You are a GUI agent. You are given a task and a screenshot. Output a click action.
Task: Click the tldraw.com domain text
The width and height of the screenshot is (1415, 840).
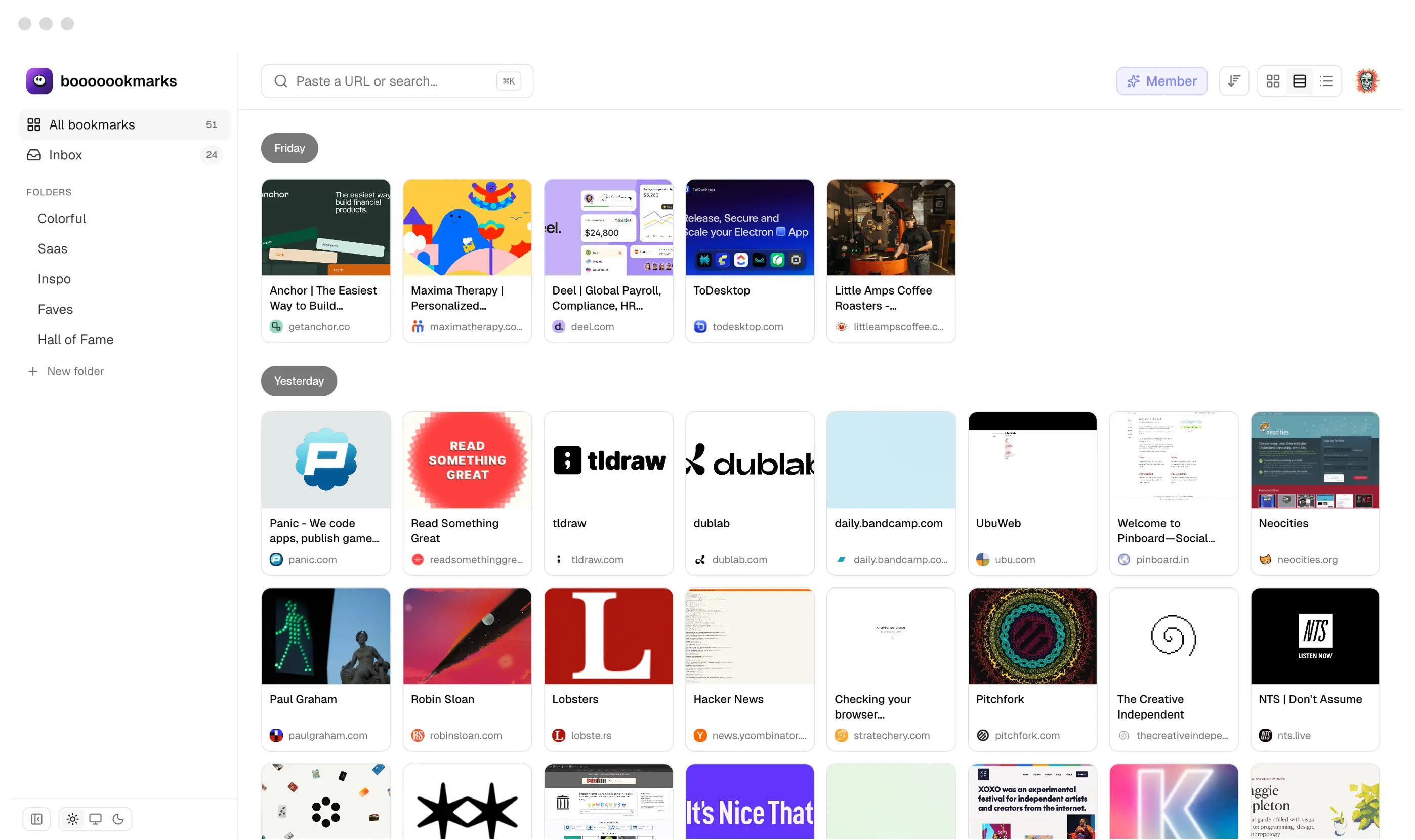pyautogui.click(x=597, y=559)
